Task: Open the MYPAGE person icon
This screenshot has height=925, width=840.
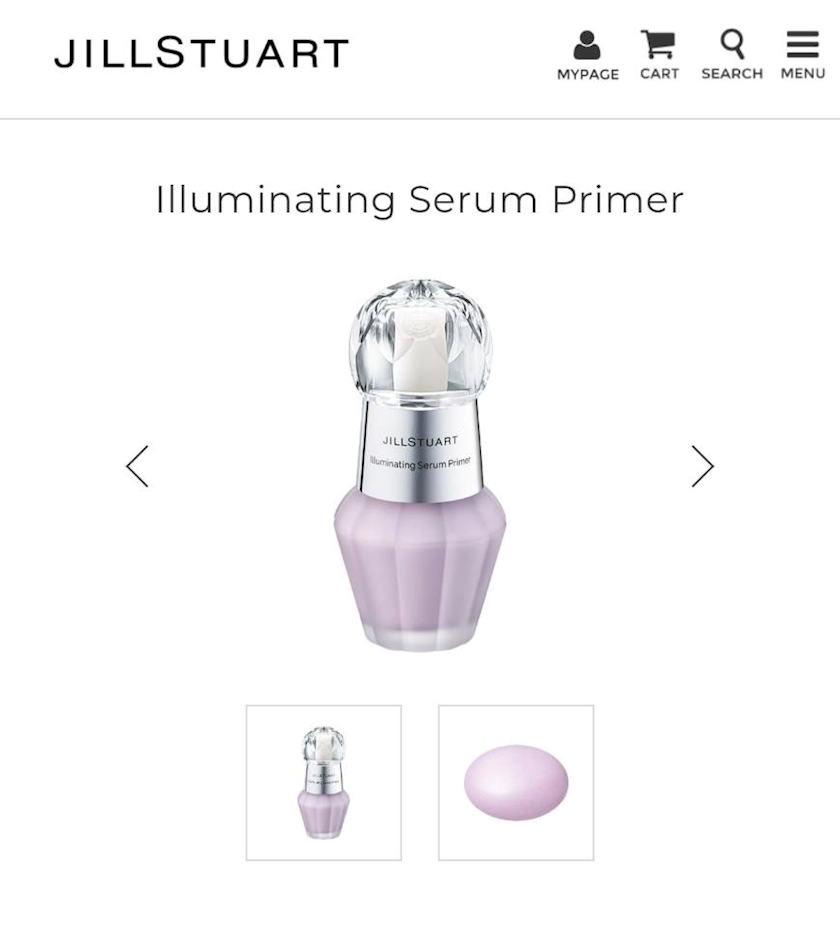Action: pyautogui.click(x=586, y=45)
